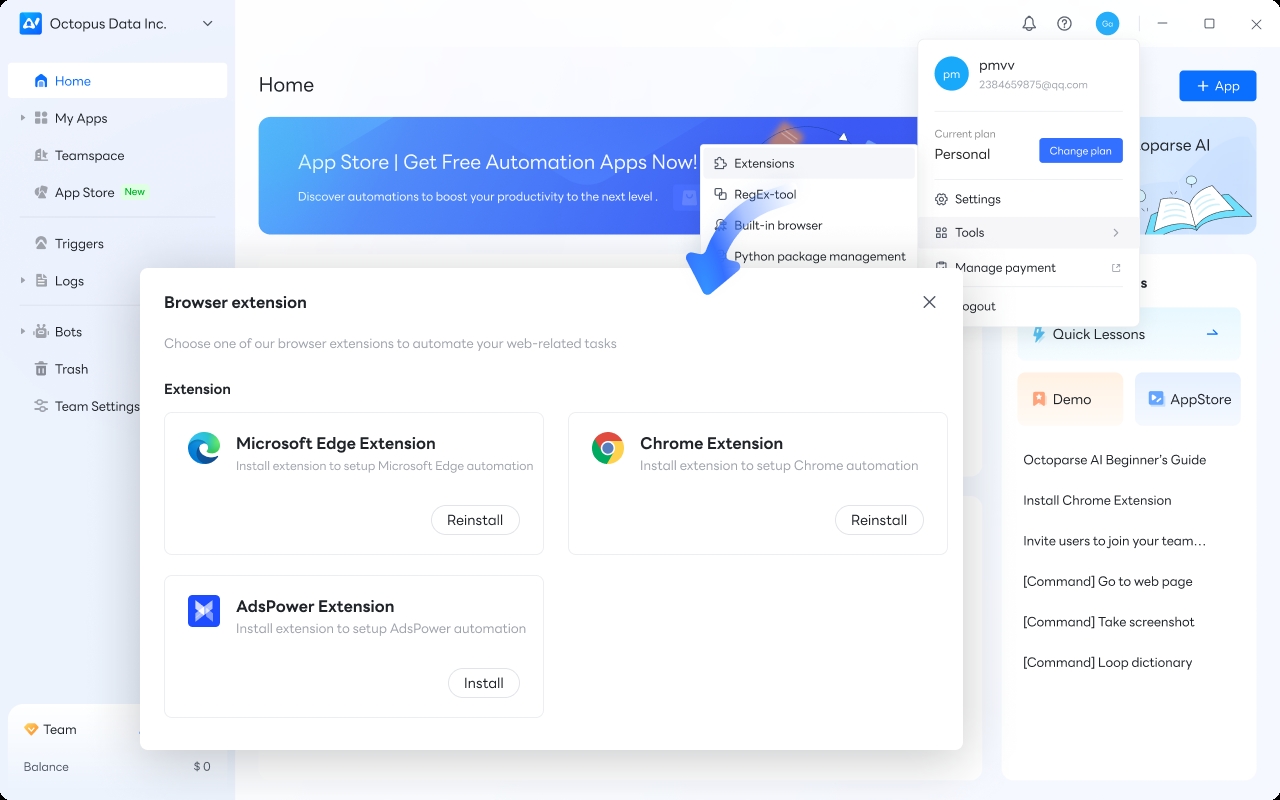
Task: Expand the Logs tree arrow
Action: click(x=22, y=281)
